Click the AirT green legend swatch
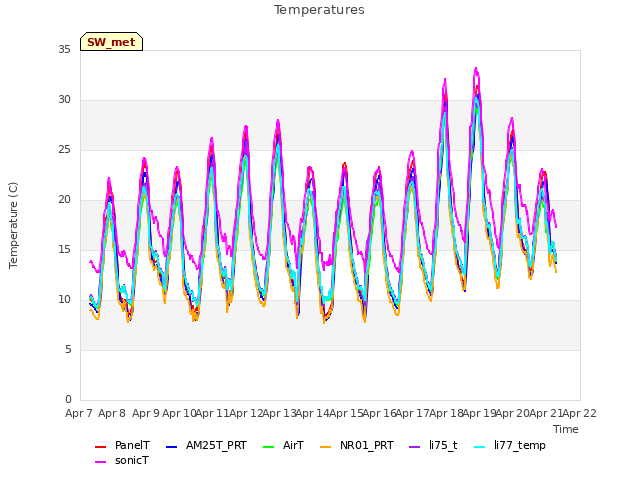The image size is (640, 480). tap(269, 447)
